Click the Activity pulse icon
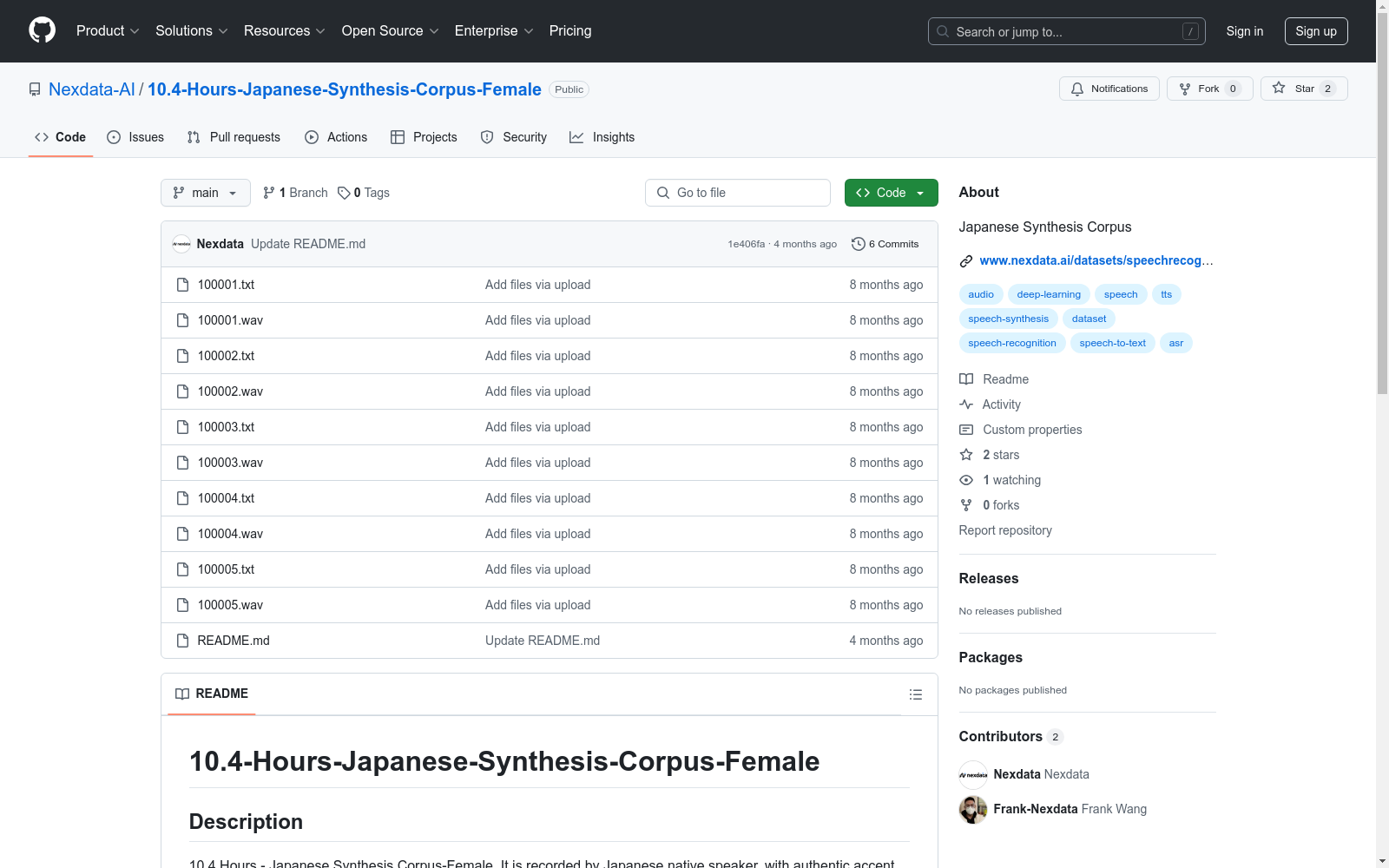Image resolution: width=1389 pixels, height=868 pixels. [x=966, y=404]
